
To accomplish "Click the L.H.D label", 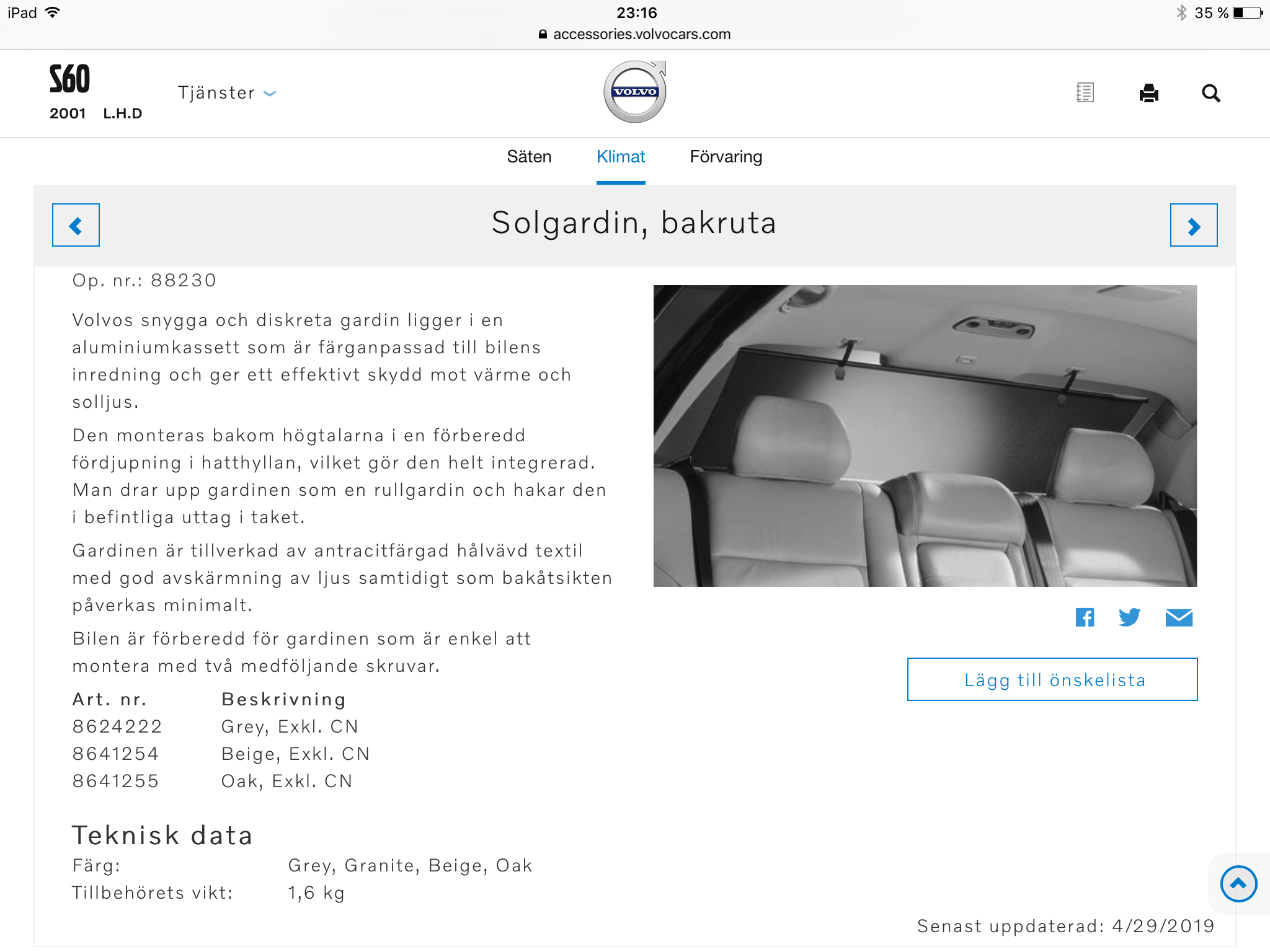I will point(123,113).
